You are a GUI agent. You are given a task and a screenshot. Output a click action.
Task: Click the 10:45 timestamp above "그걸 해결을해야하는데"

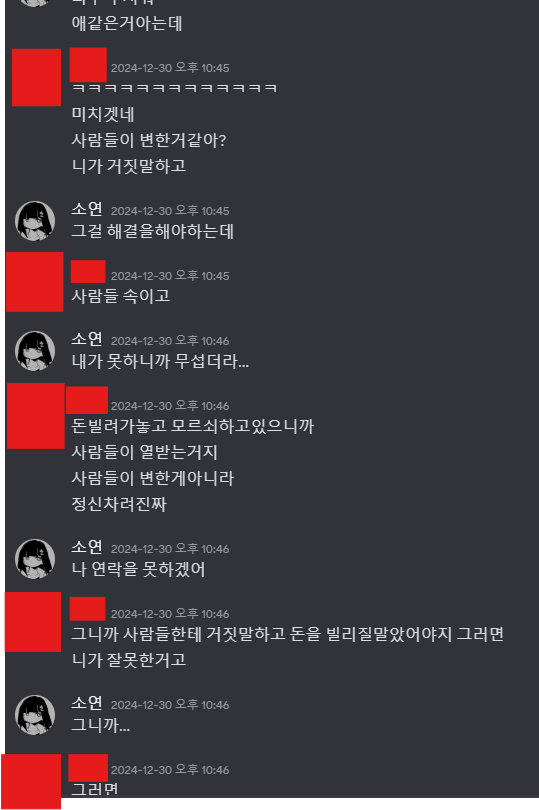pos(170,211)
